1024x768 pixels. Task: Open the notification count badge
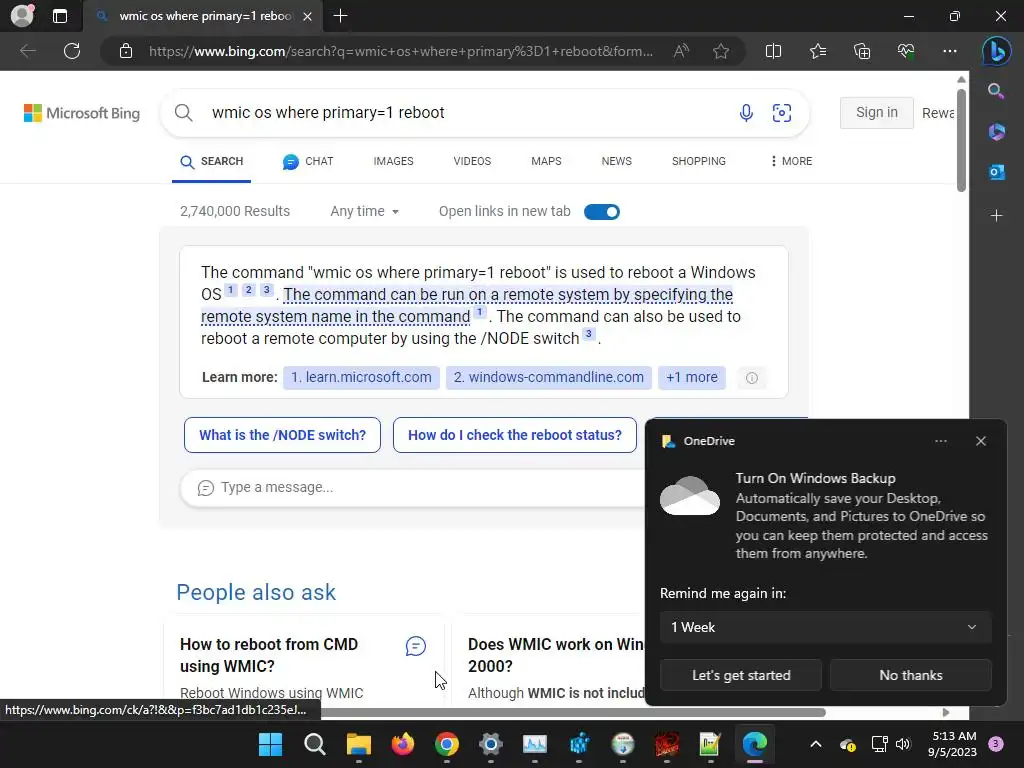(996, 744)
